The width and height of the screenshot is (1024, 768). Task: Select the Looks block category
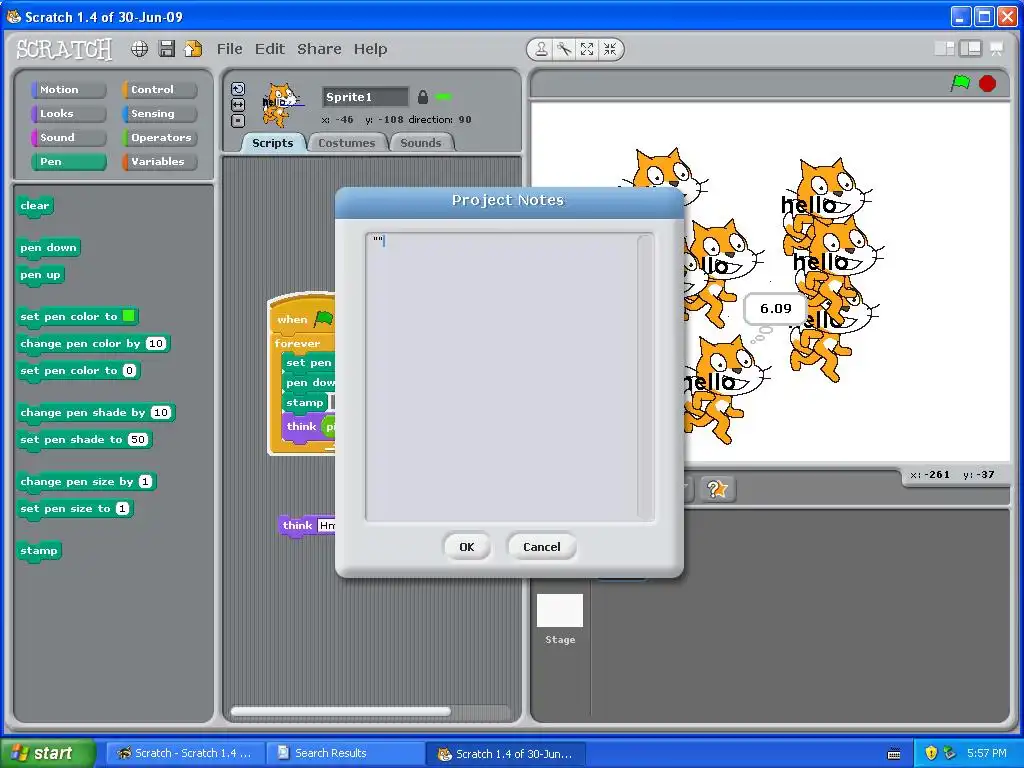tap(68, 114)
